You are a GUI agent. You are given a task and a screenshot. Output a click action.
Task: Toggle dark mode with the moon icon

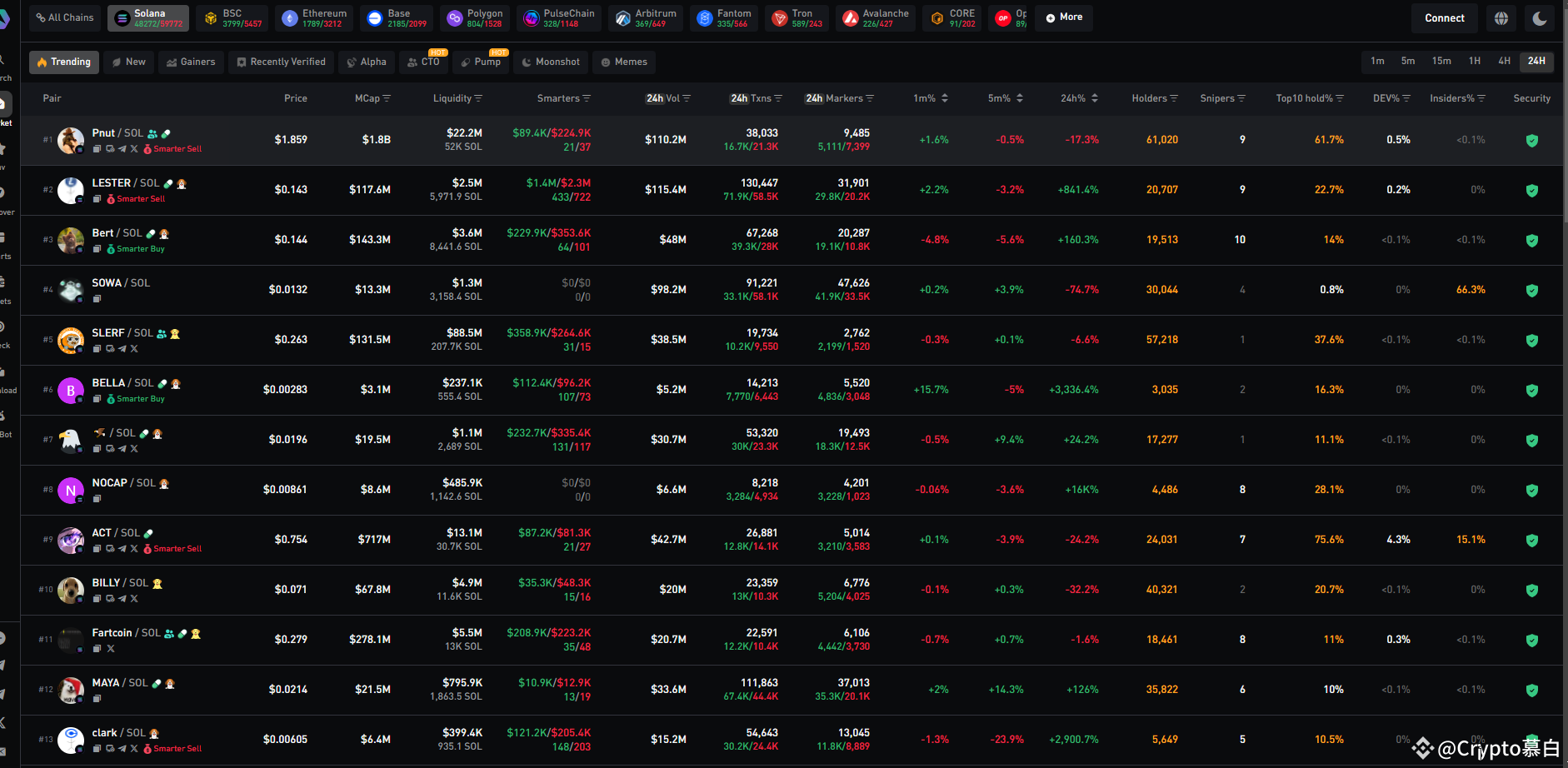[x=1540, y=17]
